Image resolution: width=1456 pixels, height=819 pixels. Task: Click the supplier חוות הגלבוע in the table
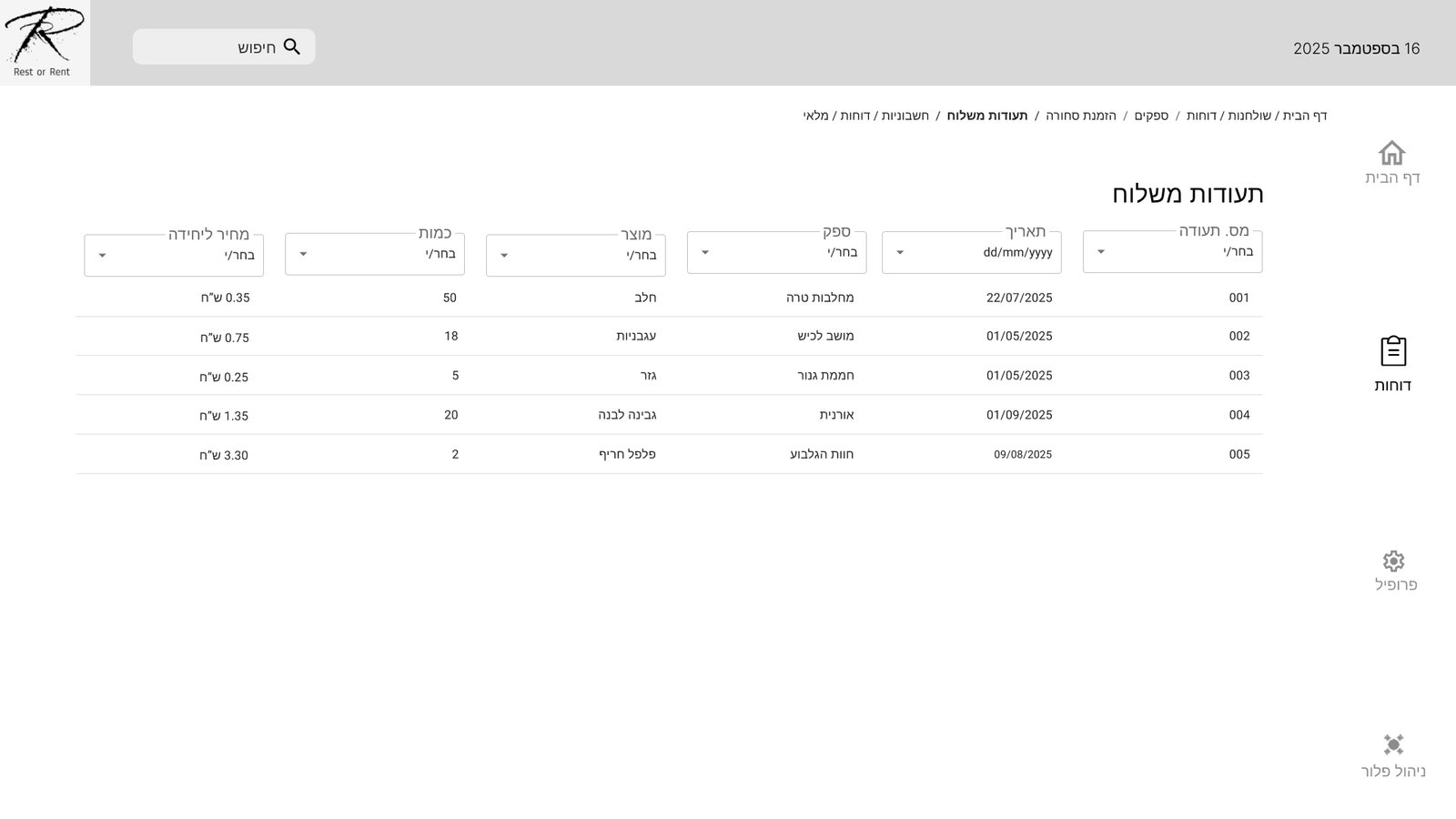point(821,454)
